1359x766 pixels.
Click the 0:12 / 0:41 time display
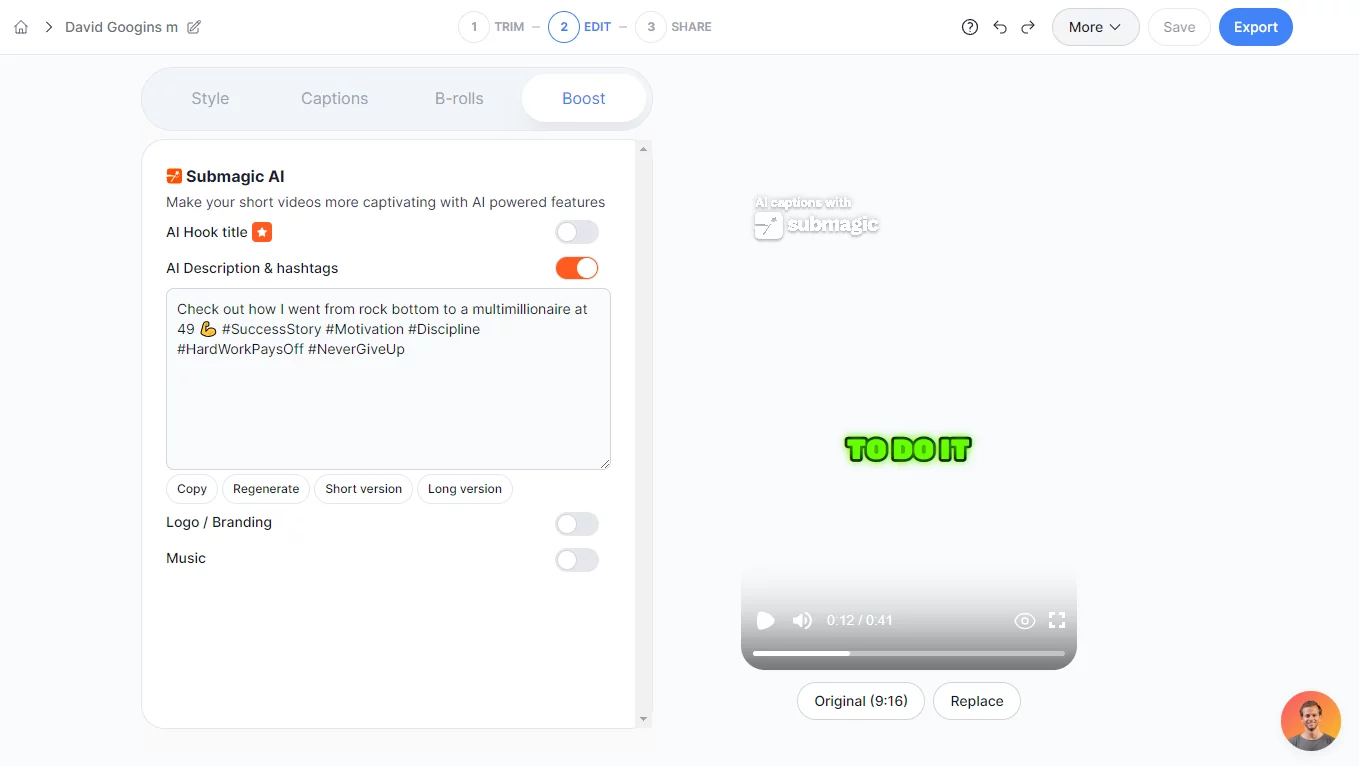[x=859, y=620]
